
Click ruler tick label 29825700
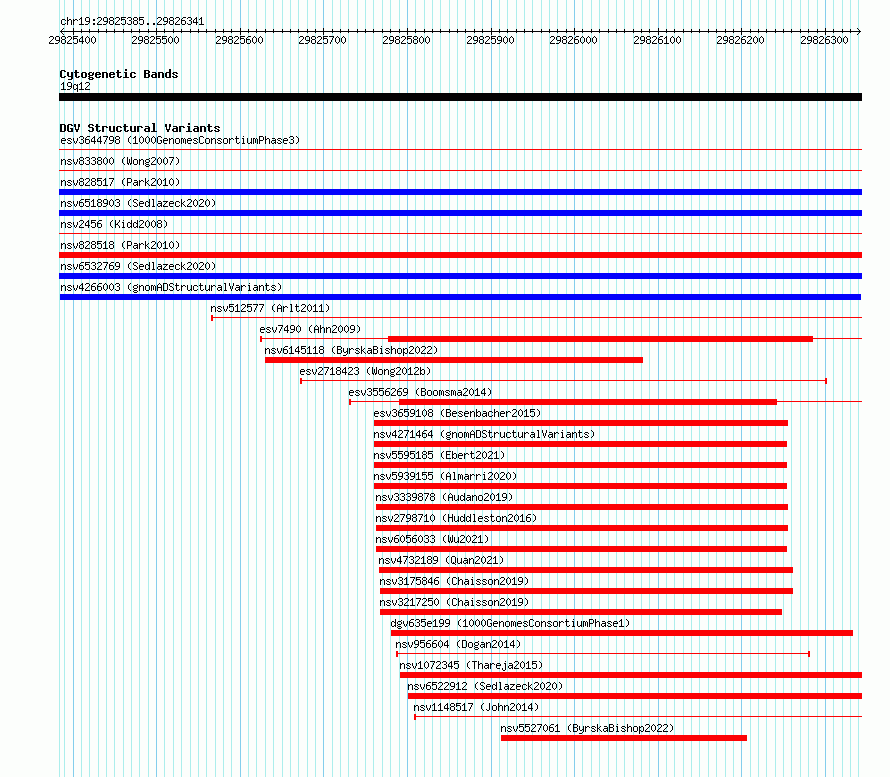point(322,40)
